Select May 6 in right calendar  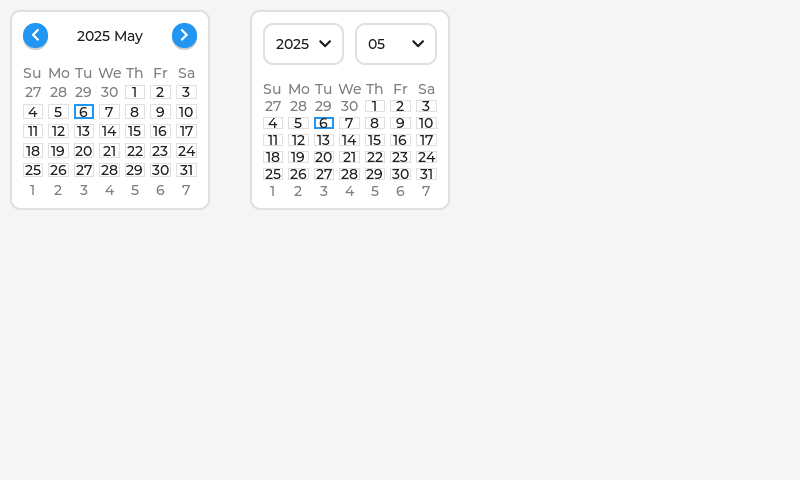coord(323,123)
